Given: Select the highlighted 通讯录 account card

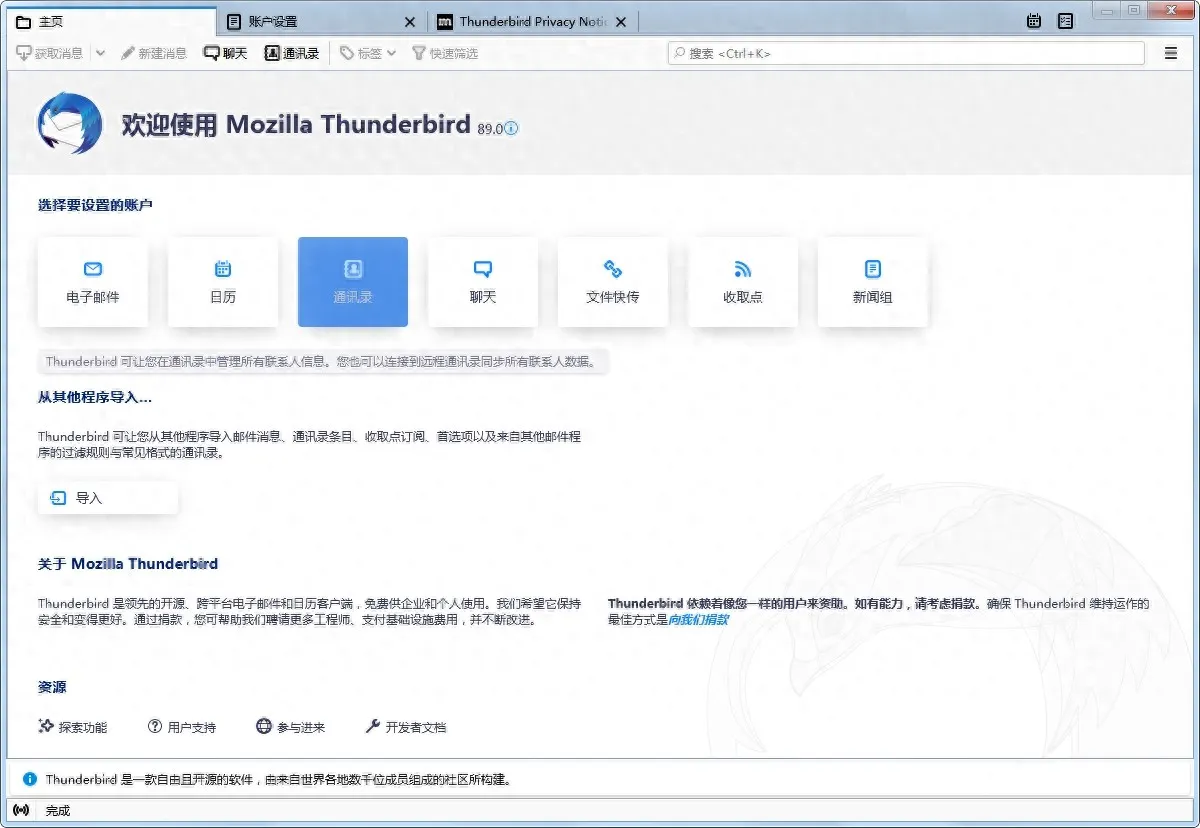Looking at the screenshot, I should [353, 282].
